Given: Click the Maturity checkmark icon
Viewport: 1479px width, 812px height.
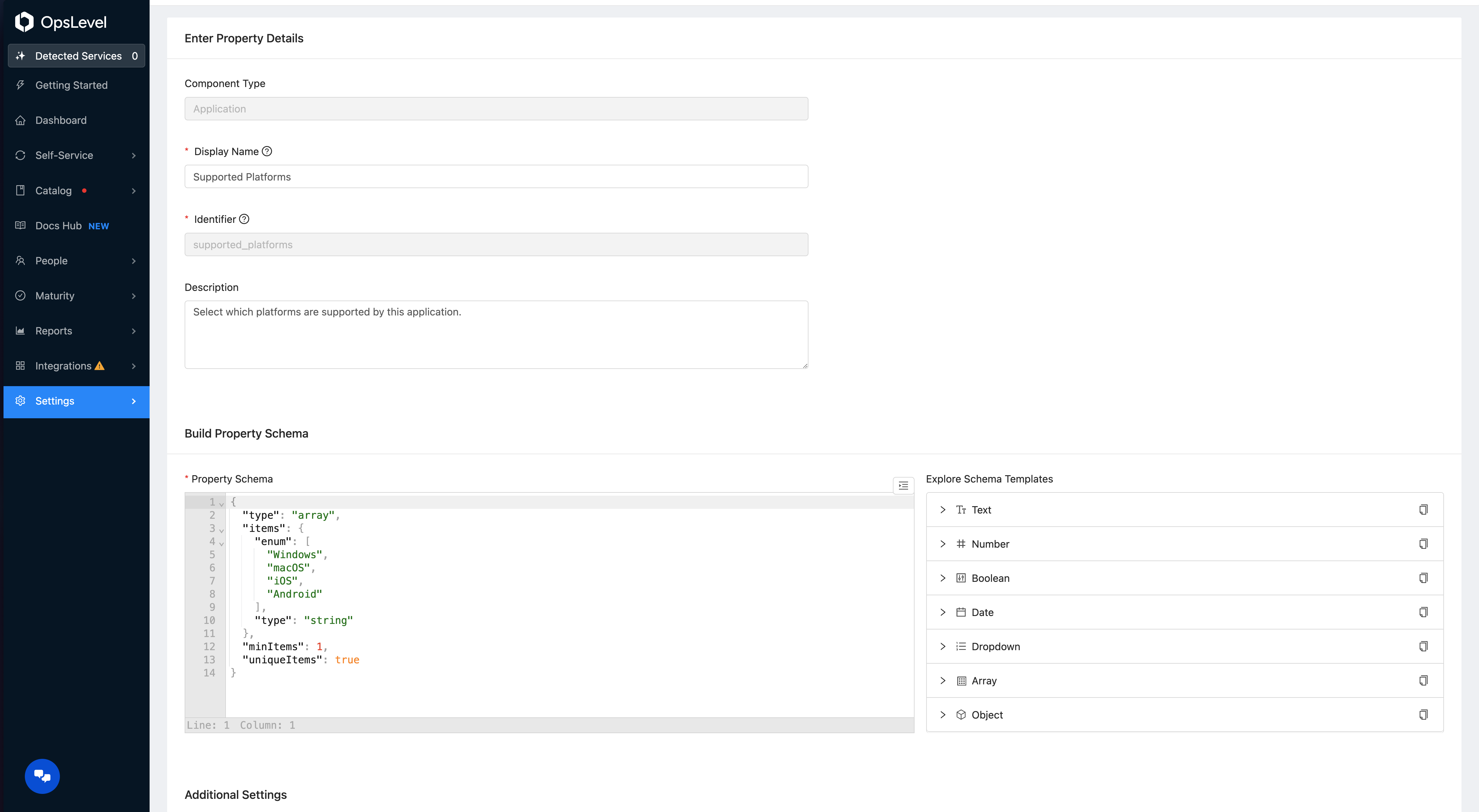Looking at the screenshot, I should coord(21,296).
